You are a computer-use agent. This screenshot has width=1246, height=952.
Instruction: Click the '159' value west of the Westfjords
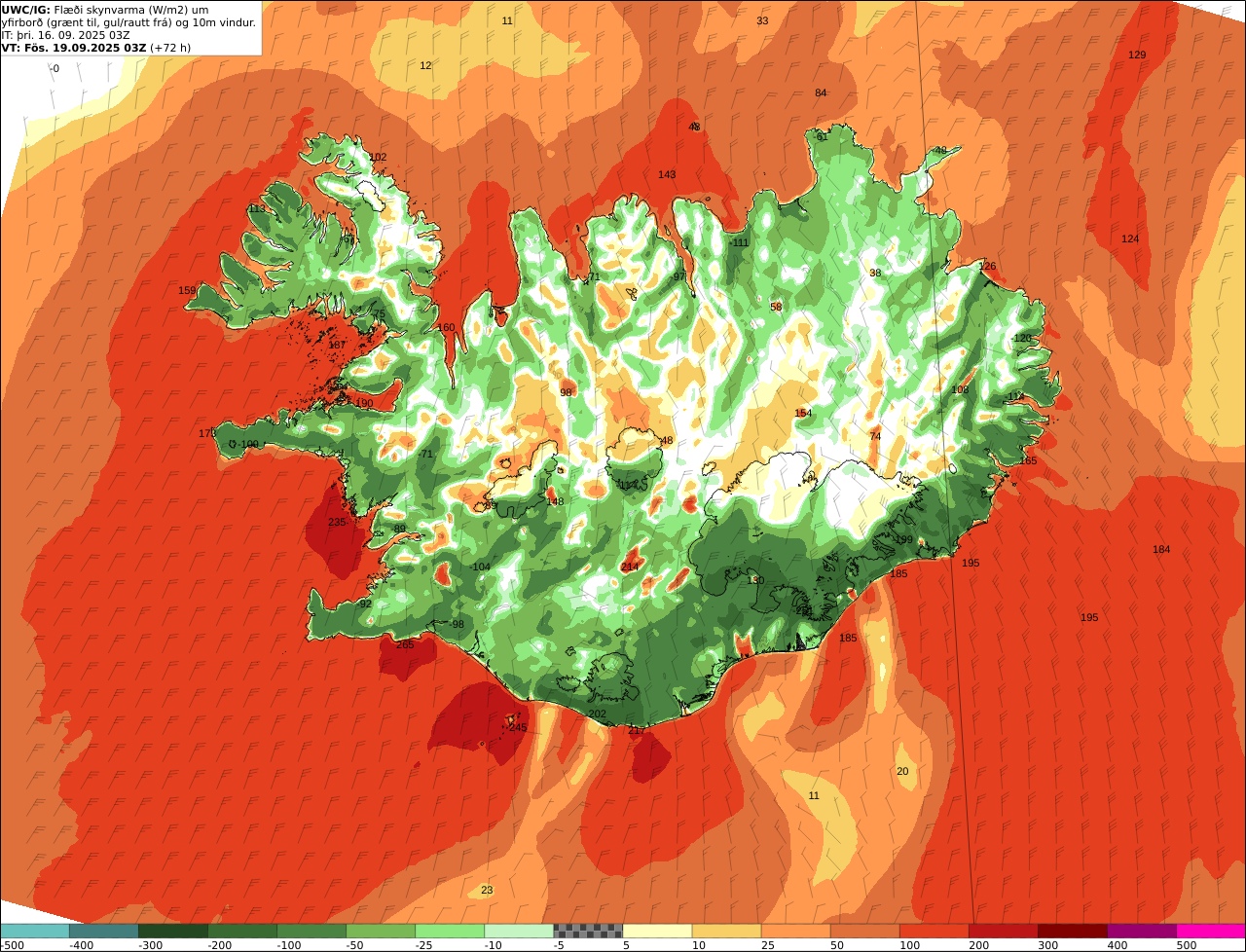point(188,291)
